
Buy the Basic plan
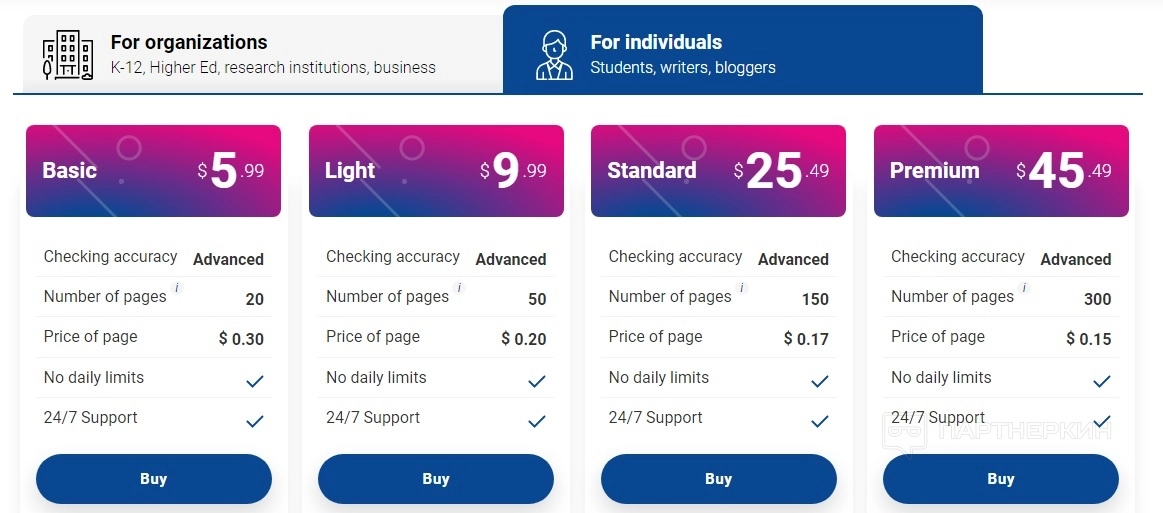pyautogui.click(x=154, y=479)
